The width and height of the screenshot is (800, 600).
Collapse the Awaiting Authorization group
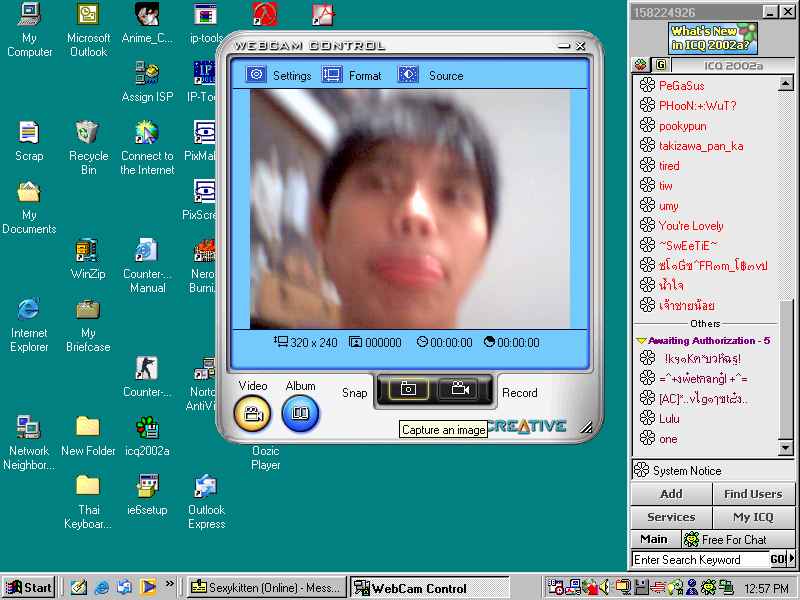pos(642,341)
